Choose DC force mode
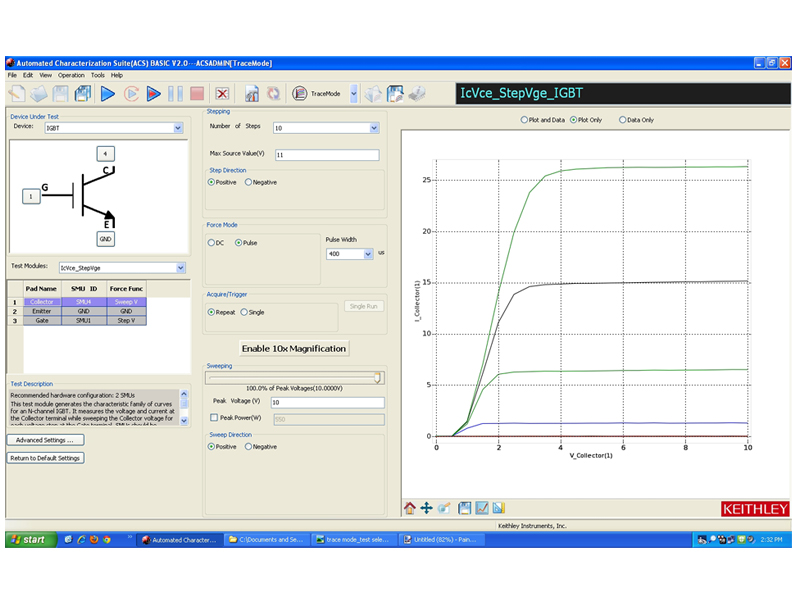Image resolution: width=800 pixels, height=600 pixels. tap(211, 242)
